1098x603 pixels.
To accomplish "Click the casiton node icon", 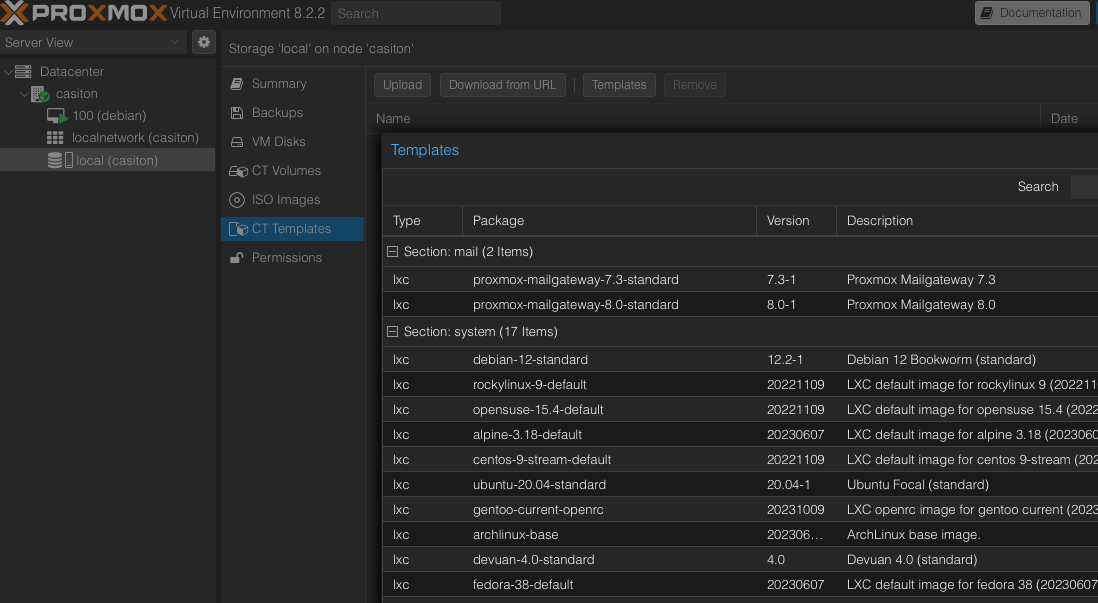I will (x=40, y=94).
